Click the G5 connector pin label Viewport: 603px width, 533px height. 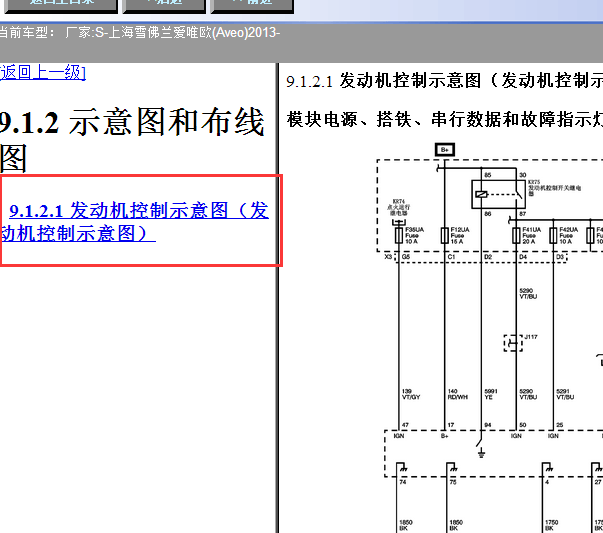tap(406, 257)
